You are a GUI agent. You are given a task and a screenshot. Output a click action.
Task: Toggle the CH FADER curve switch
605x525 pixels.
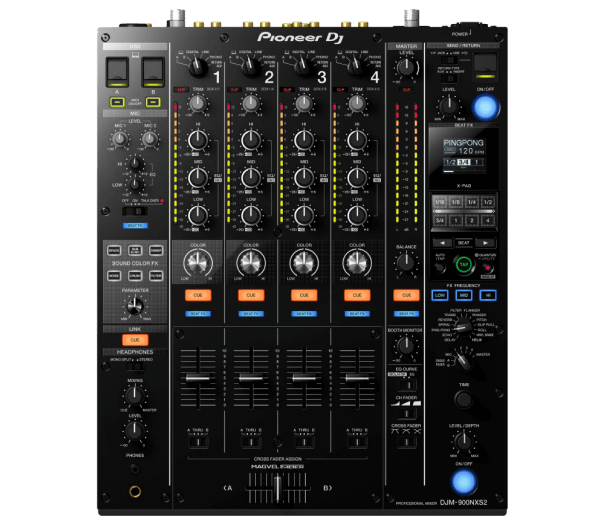(x=406, y=414)
